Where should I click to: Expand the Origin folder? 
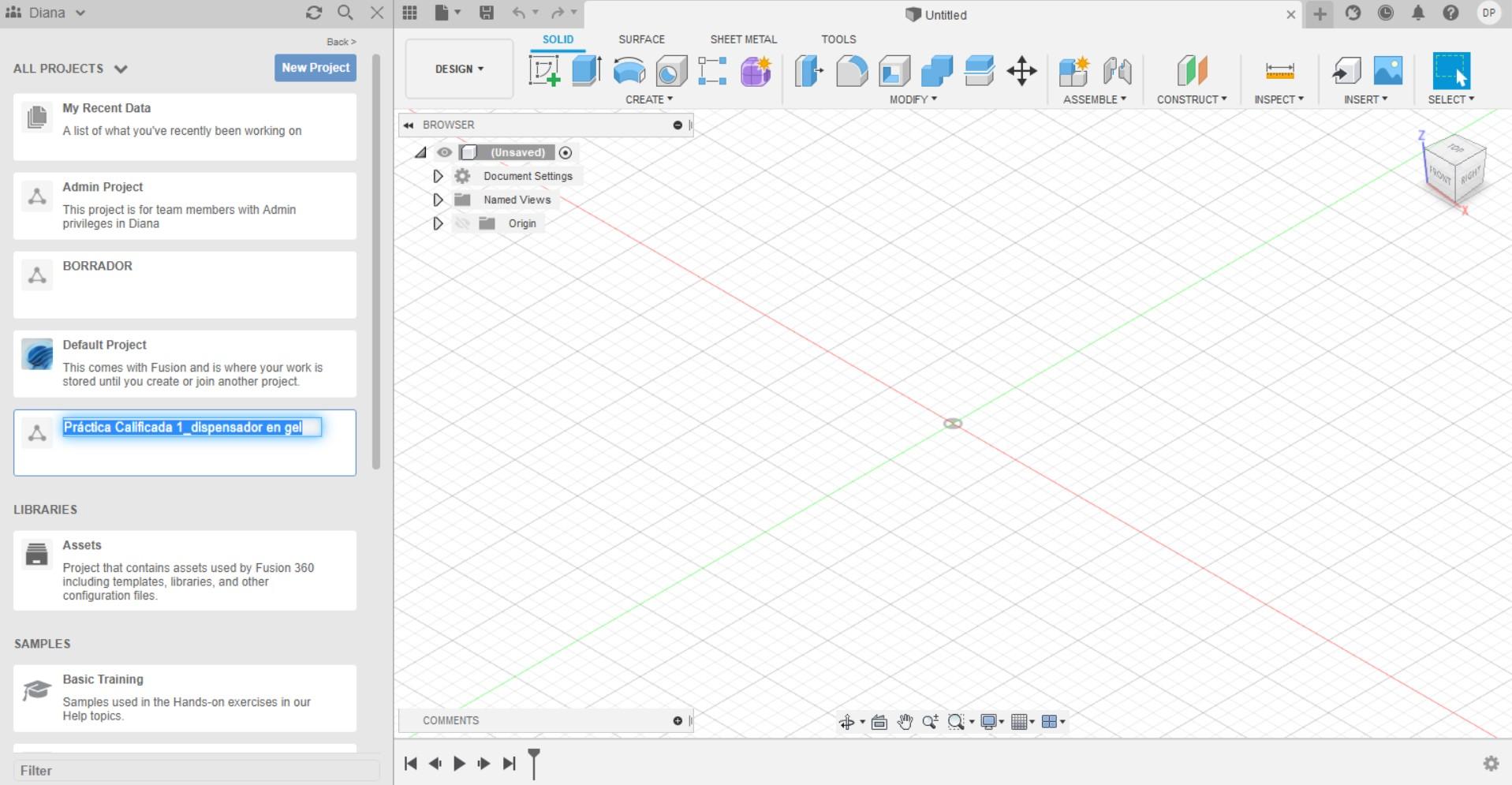tap(438, 223)
